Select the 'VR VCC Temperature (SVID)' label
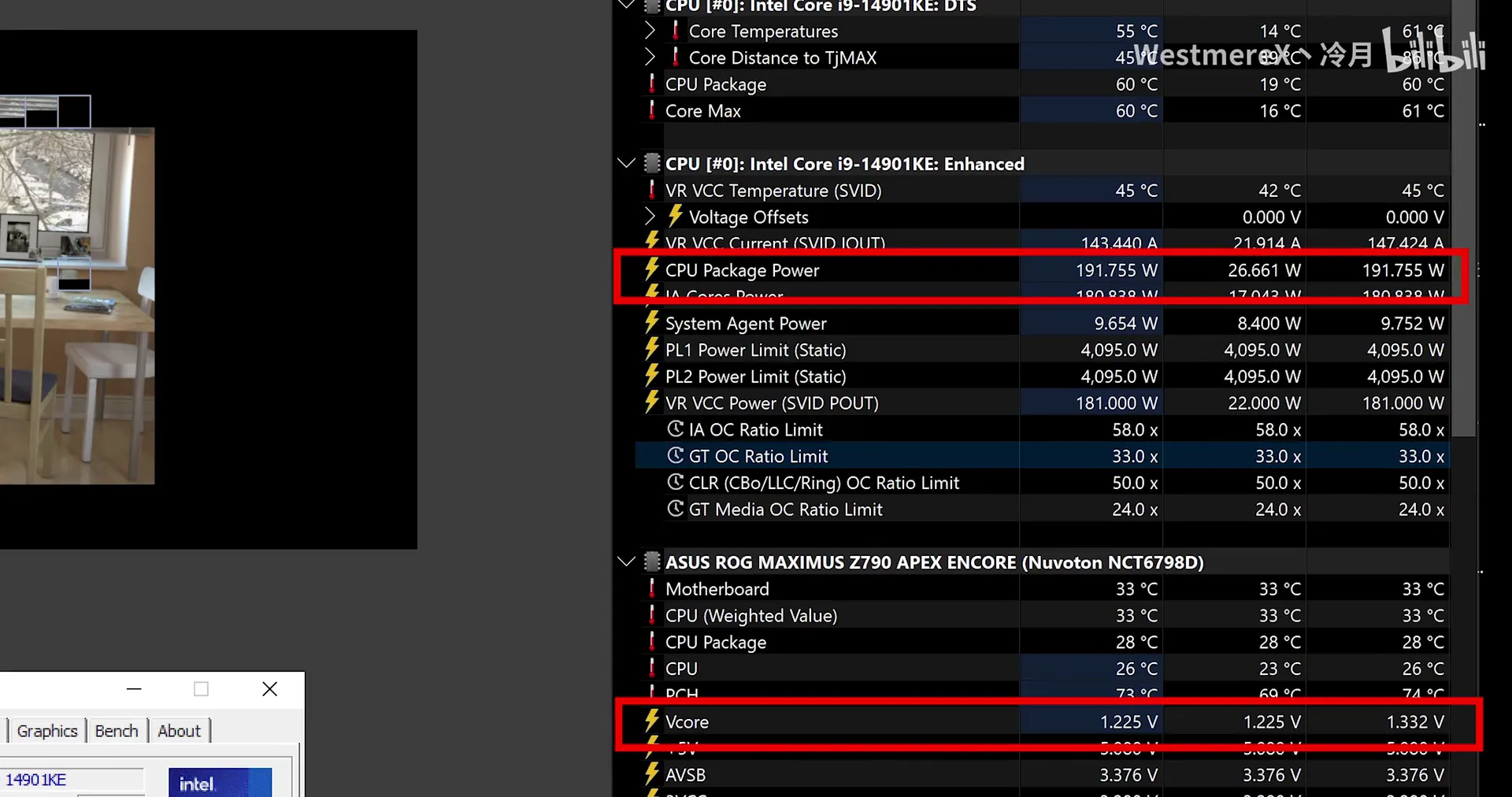This screenshot has height=797, width=1512. [773, 191]
